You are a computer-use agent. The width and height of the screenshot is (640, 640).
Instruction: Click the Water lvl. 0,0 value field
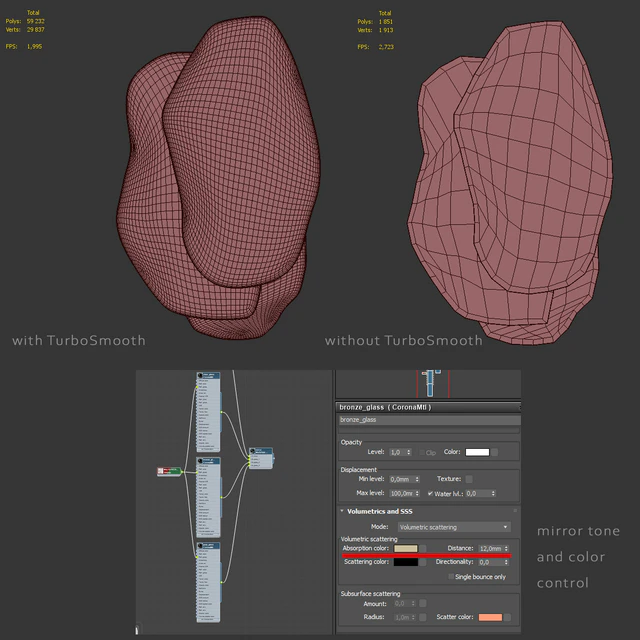coord(478,493)
